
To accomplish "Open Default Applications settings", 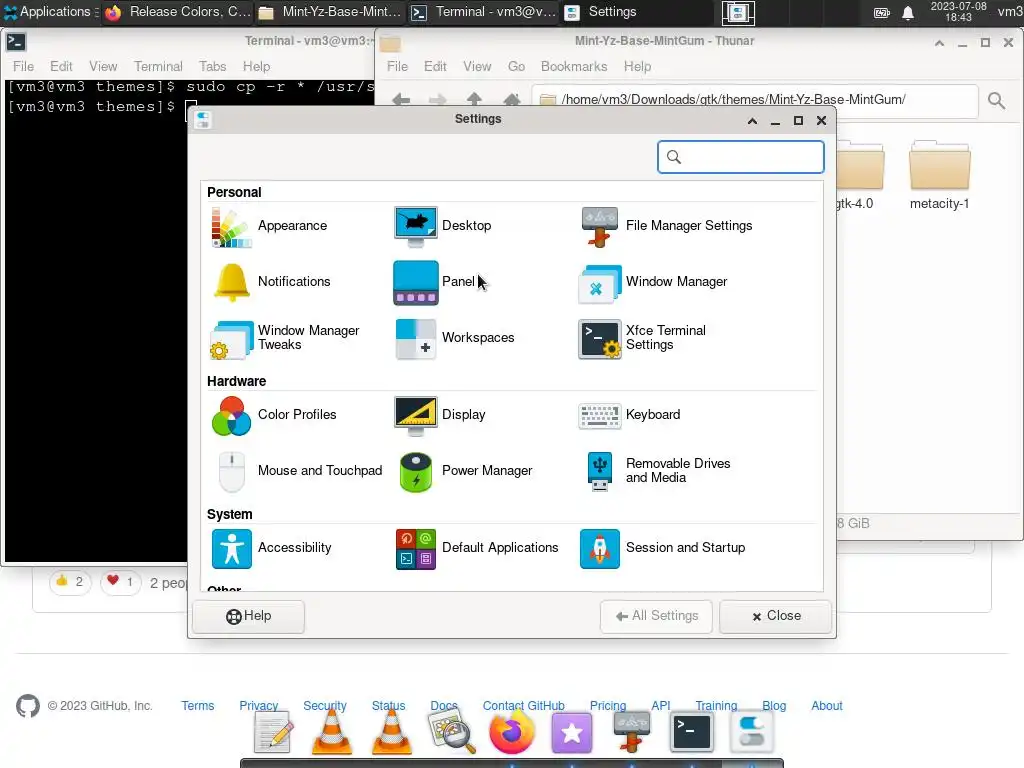I will (x=477, y=548).
